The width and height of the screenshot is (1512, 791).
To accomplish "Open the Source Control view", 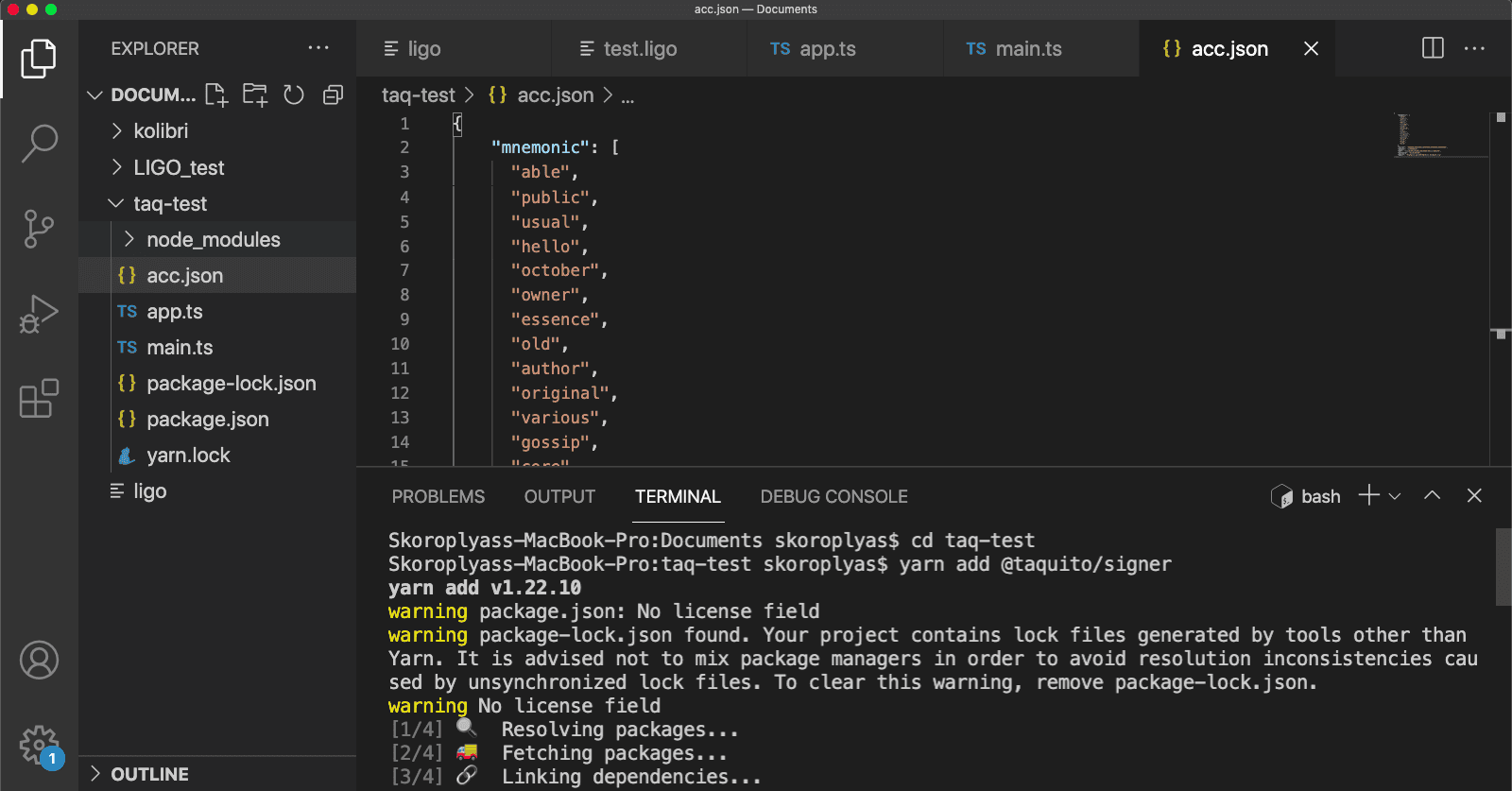I will [39, 229].
